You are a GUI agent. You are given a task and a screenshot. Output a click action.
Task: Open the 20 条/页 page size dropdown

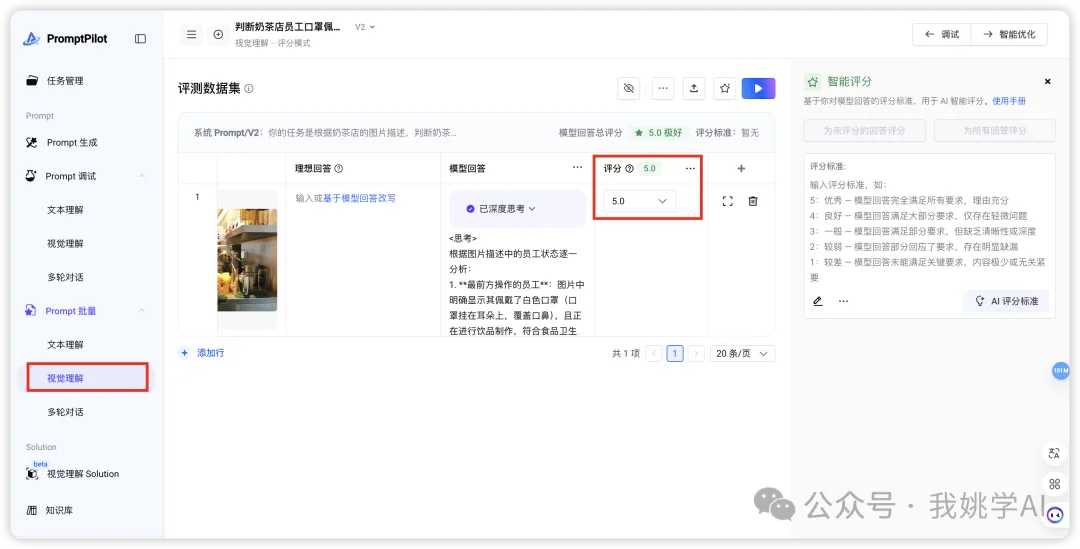click(x=743, y=353)
